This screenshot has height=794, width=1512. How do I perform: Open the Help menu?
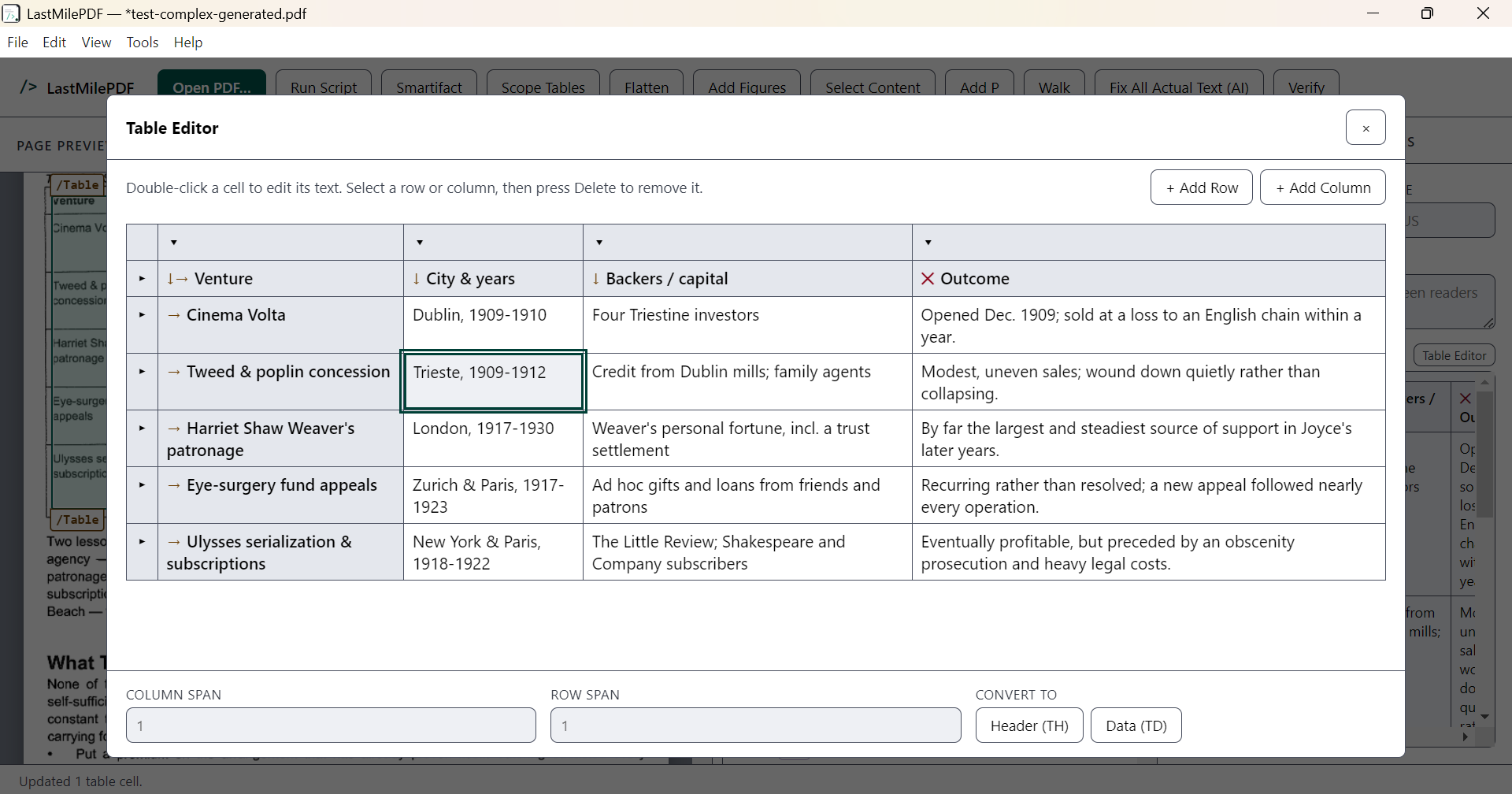tap(188, 43)
